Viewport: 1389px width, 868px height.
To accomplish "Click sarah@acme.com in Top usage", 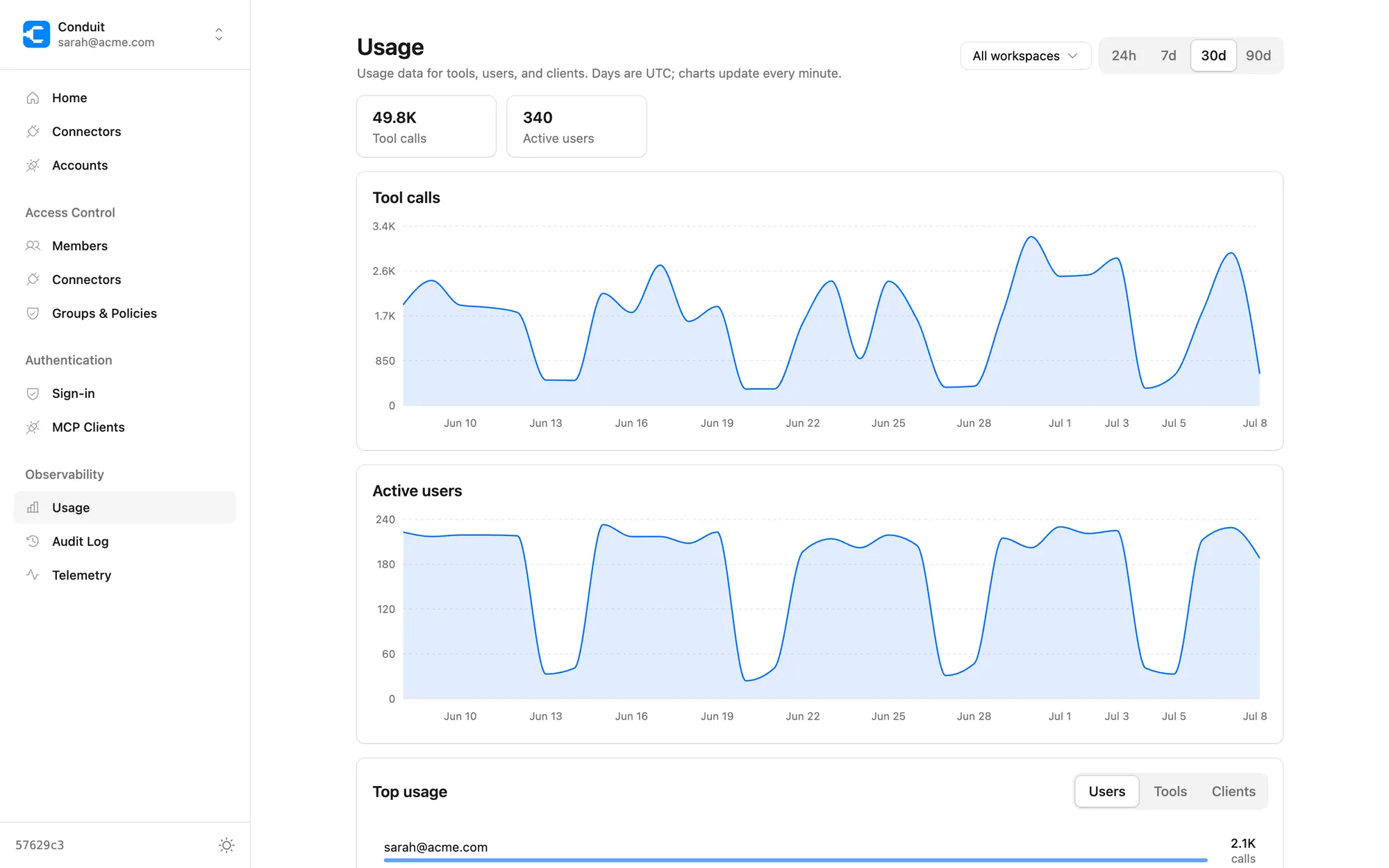I will point(435,847).
